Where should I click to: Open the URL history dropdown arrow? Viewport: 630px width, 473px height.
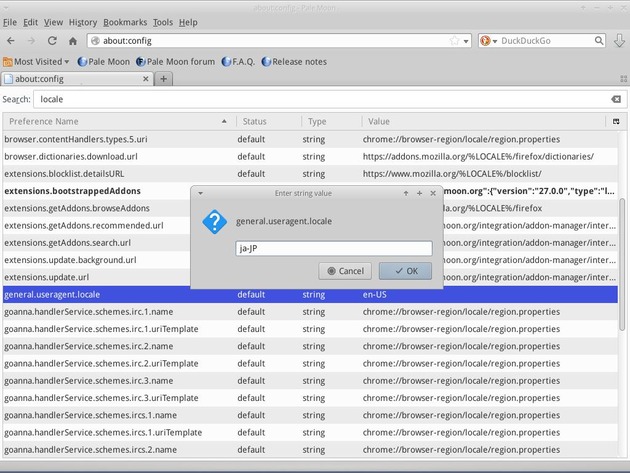coord(466,41)
